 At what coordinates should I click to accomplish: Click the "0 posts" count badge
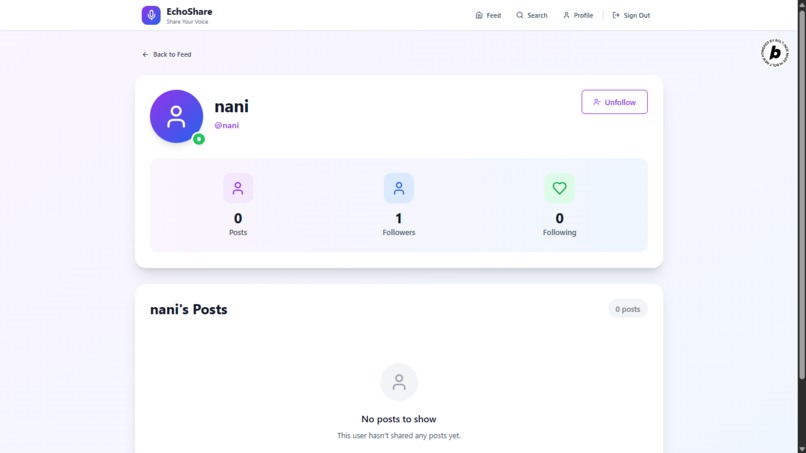tap(628, 309)
